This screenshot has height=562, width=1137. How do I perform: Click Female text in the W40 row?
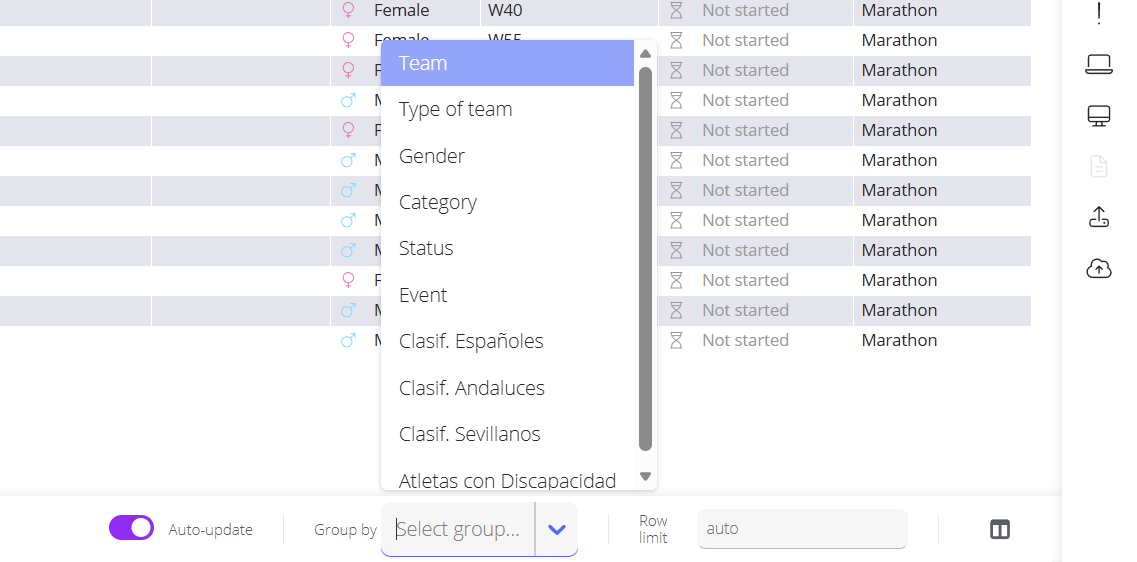[402, 11]
